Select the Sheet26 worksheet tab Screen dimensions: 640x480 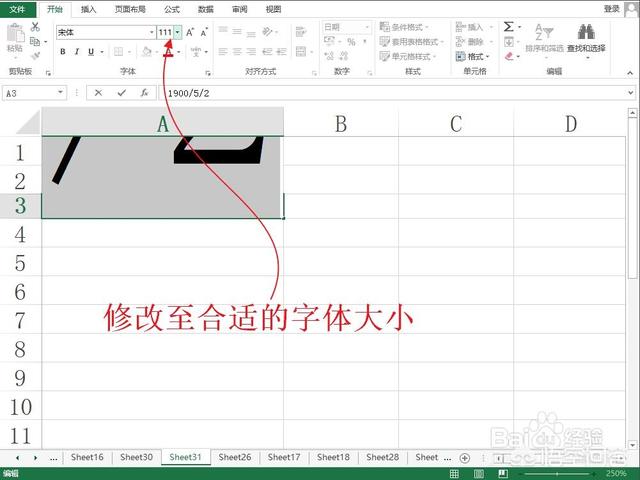(235, 457)
